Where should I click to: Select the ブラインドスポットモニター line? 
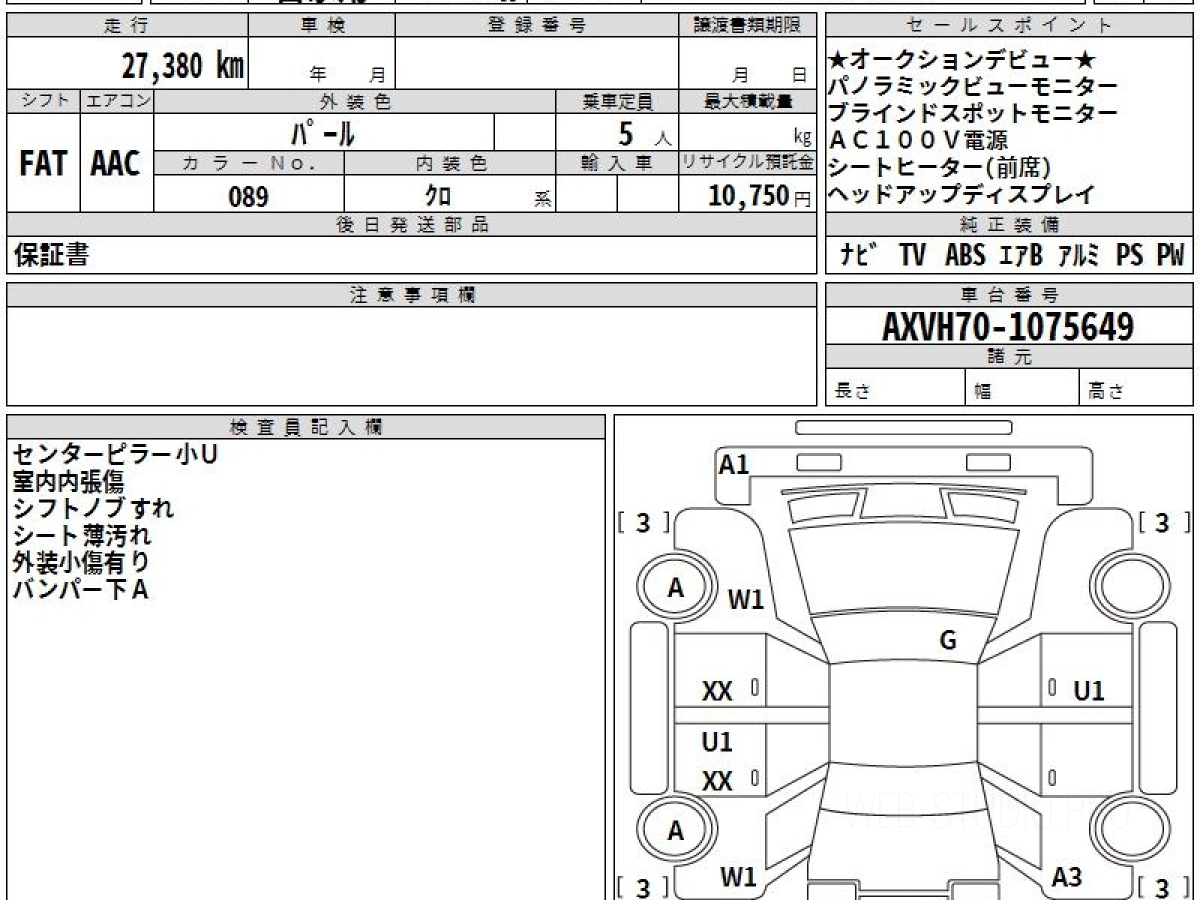coord(973,114)
